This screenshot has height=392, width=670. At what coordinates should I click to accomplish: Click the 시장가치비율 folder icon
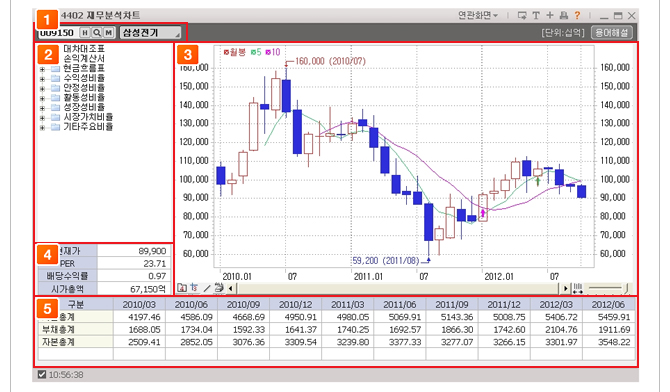pos(55,117)
